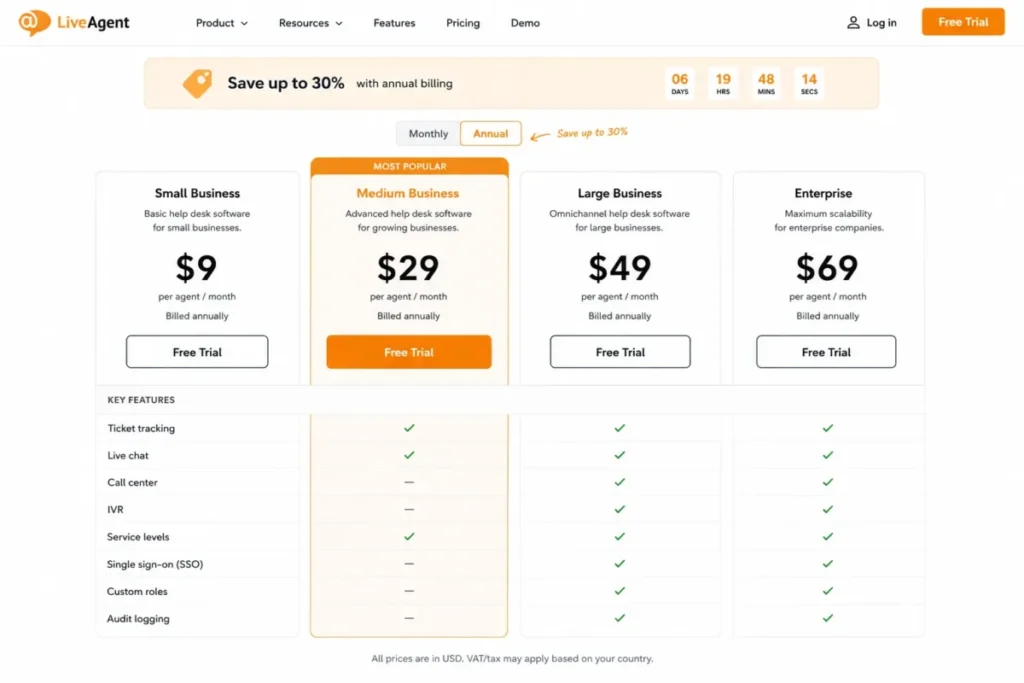Click the $69 Enterprise price
The image size is (1024, 683).
pos(827,268)
